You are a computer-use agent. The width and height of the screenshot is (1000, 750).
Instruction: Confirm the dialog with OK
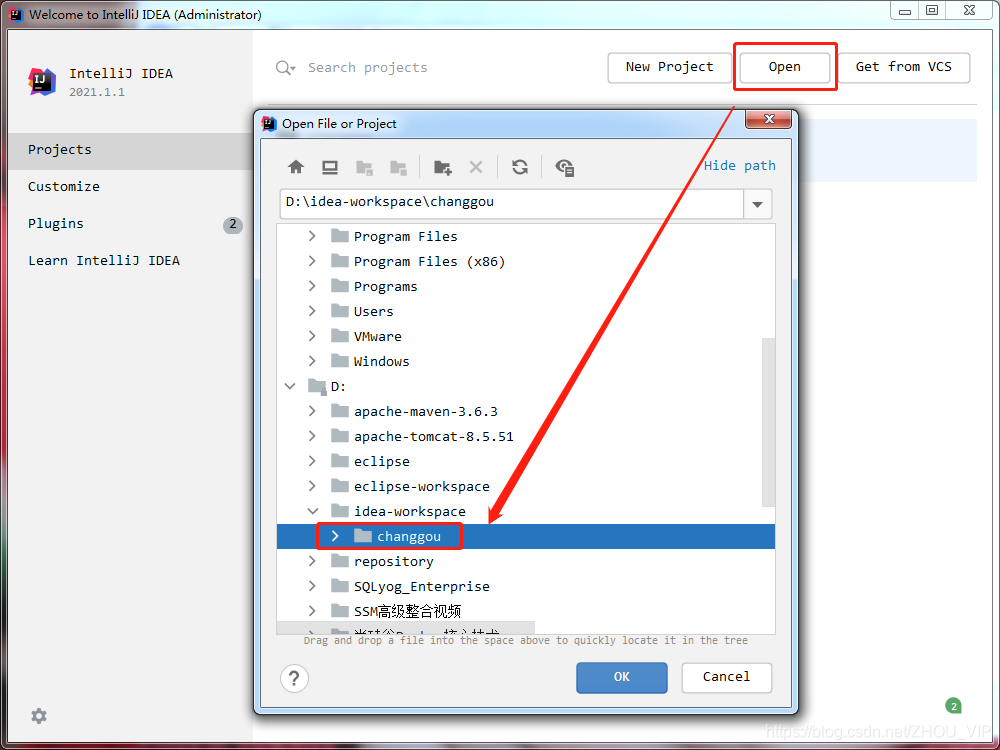[622, 677]
